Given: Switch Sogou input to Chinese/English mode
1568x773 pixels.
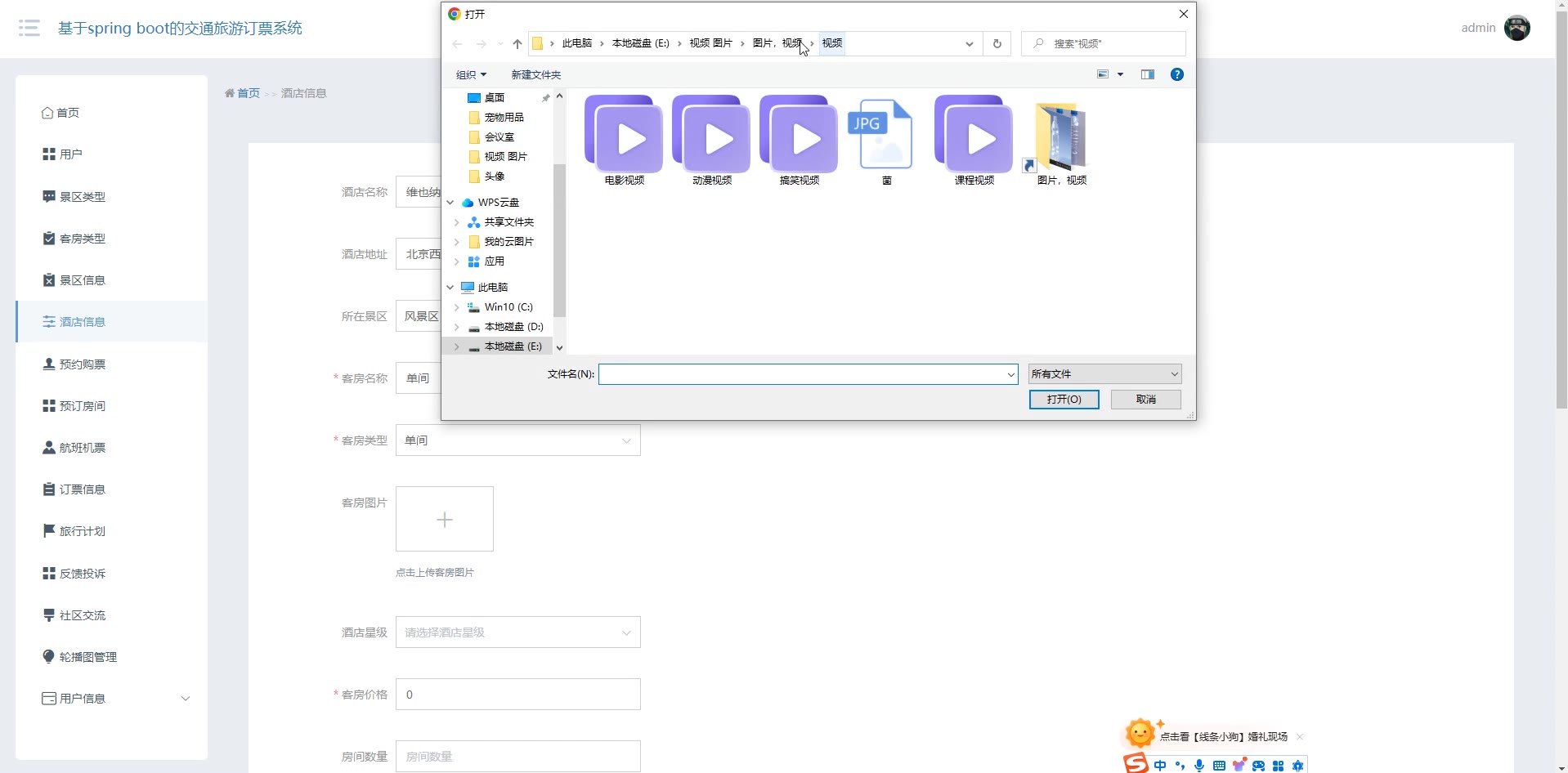Looking at the screenshot, I should 1160,766.
